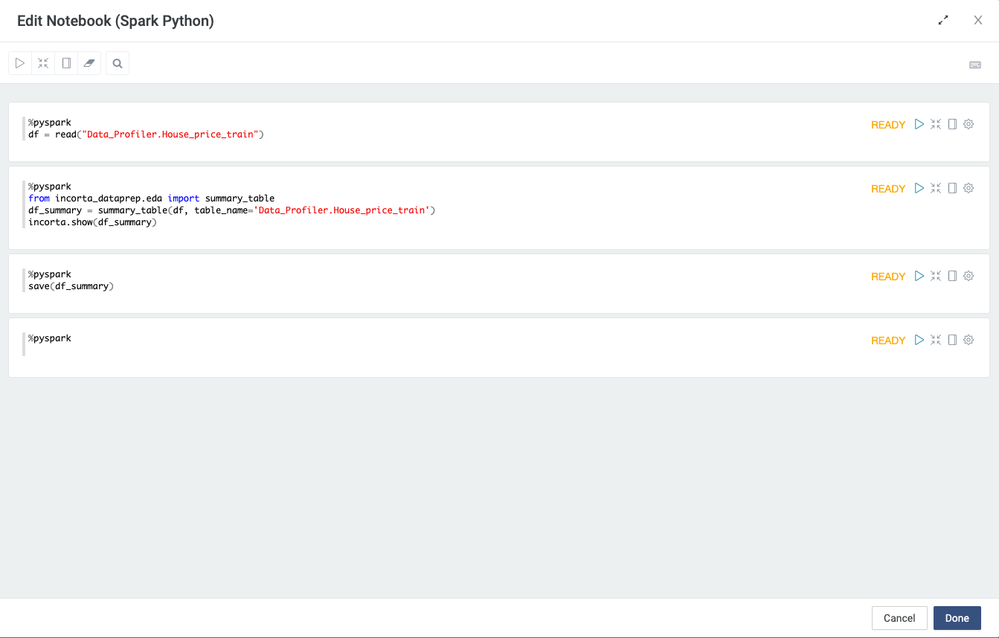Toggle show/hide output for all paragraphs in toolbar
Viewport: 999px width, 638px height.
pos(66,63)
